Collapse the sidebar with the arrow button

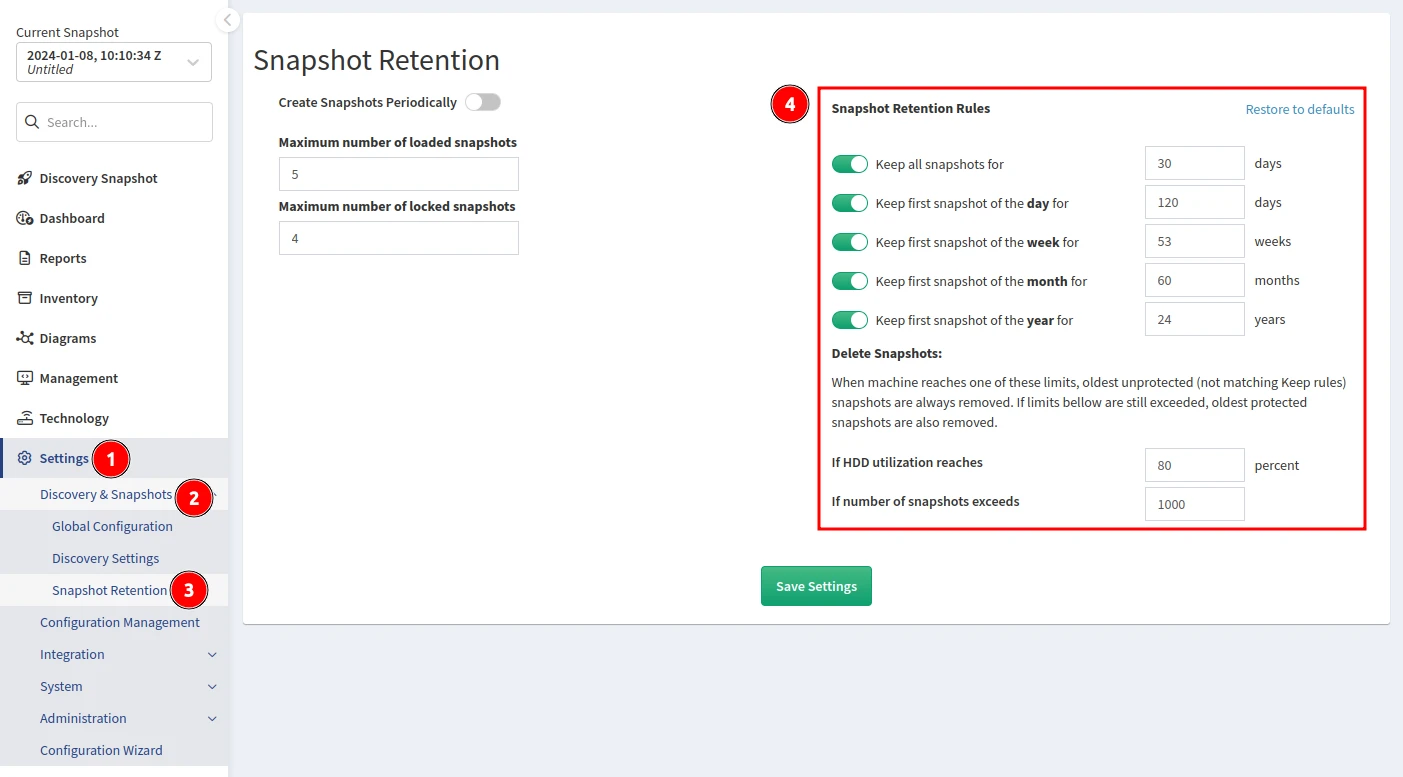tap(228, 20)
